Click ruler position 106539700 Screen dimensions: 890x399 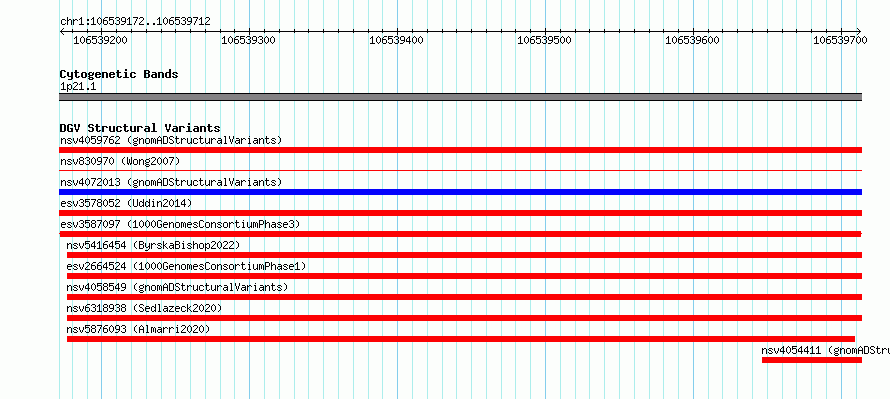click(x=841, y=40)
